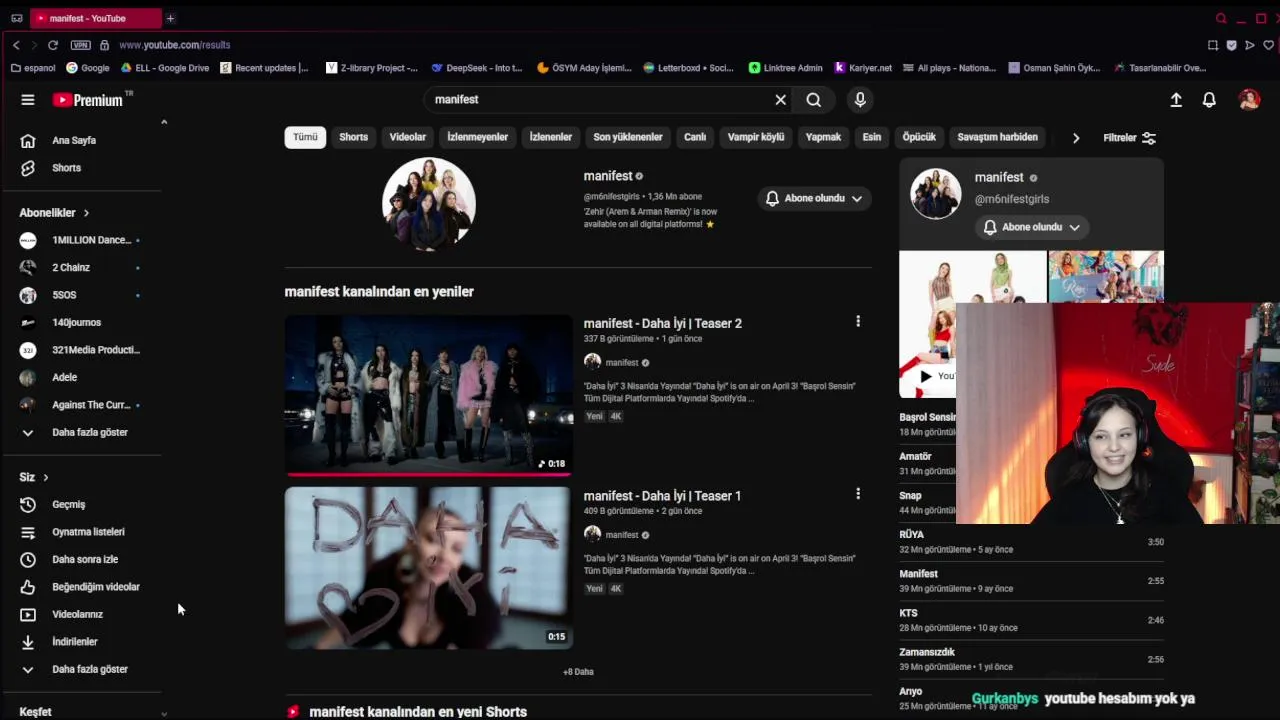Open the Letterboxd bookmark

pos(689,68)
